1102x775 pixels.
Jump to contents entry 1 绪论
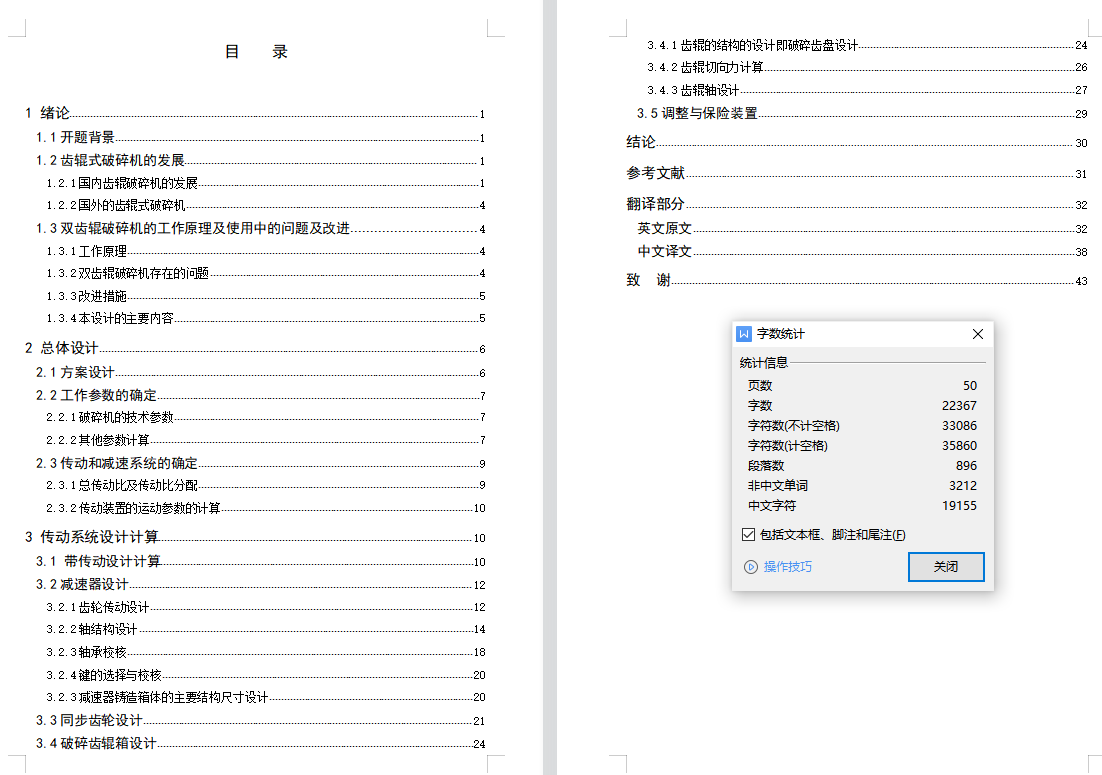point(47,113)
